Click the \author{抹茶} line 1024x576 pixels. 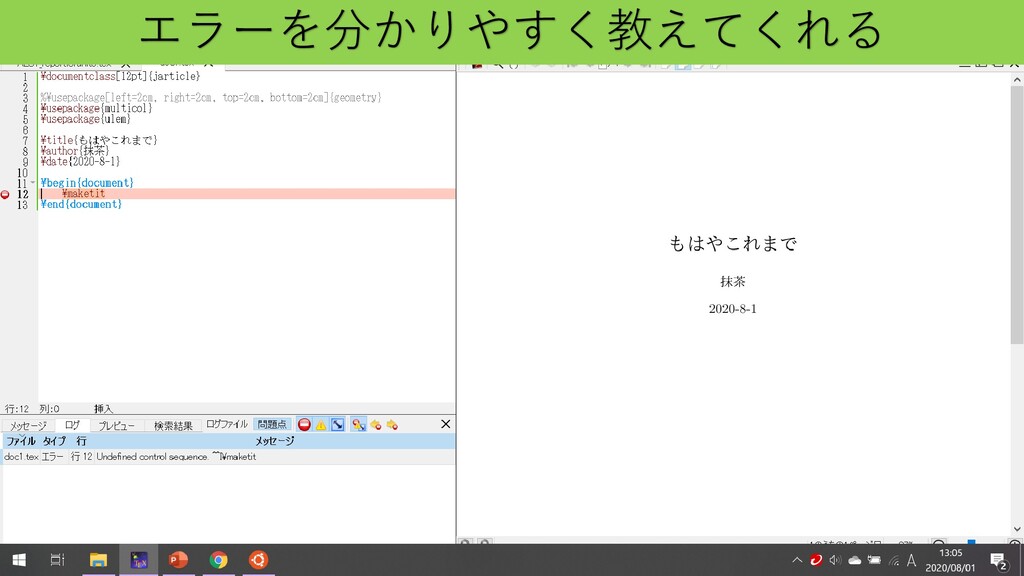tap(74, 151)
